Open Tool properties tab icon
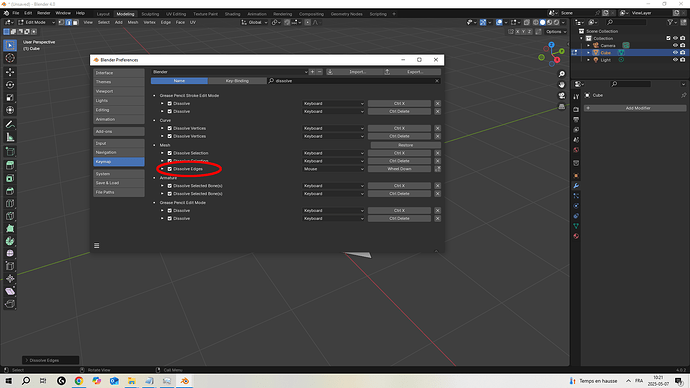The image size is (690, 388). (576, 97)
